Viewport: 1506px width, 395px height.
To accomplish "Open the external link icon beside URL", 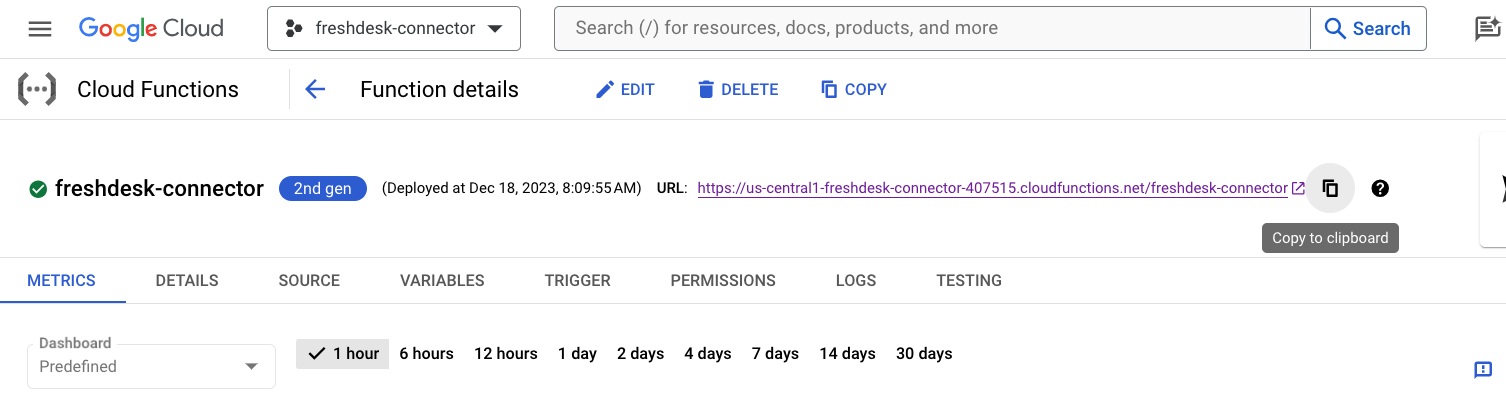I will coord(1298,188).
